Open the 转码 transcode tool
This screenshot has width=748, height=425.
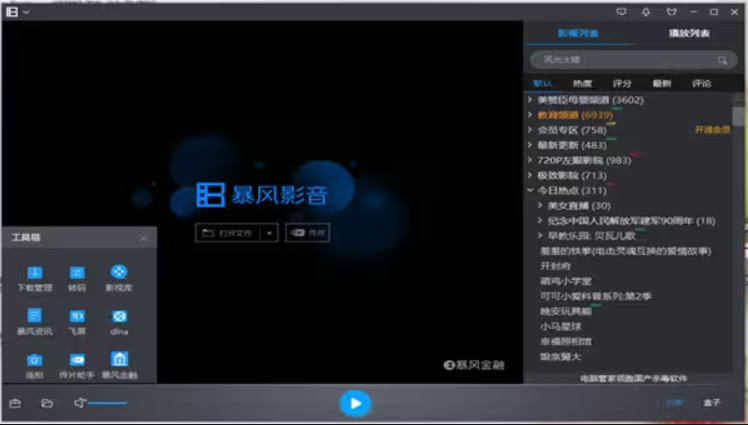pos(77,278)
